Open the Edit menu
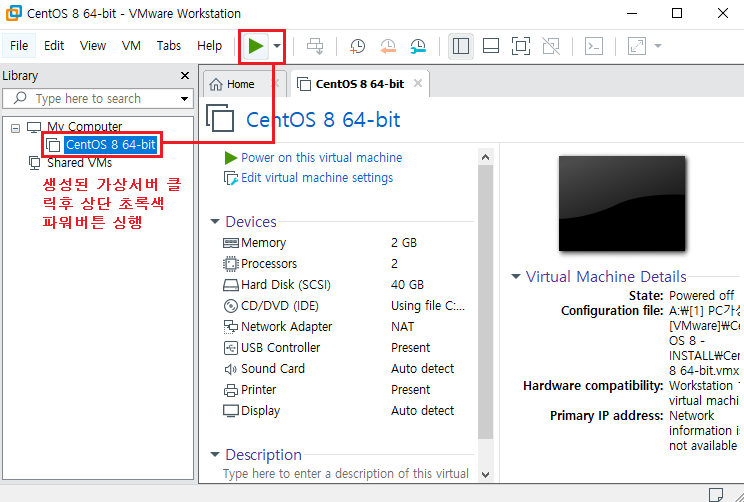The width and height of the screenshot is (744, 502). [x=54, y=46]
